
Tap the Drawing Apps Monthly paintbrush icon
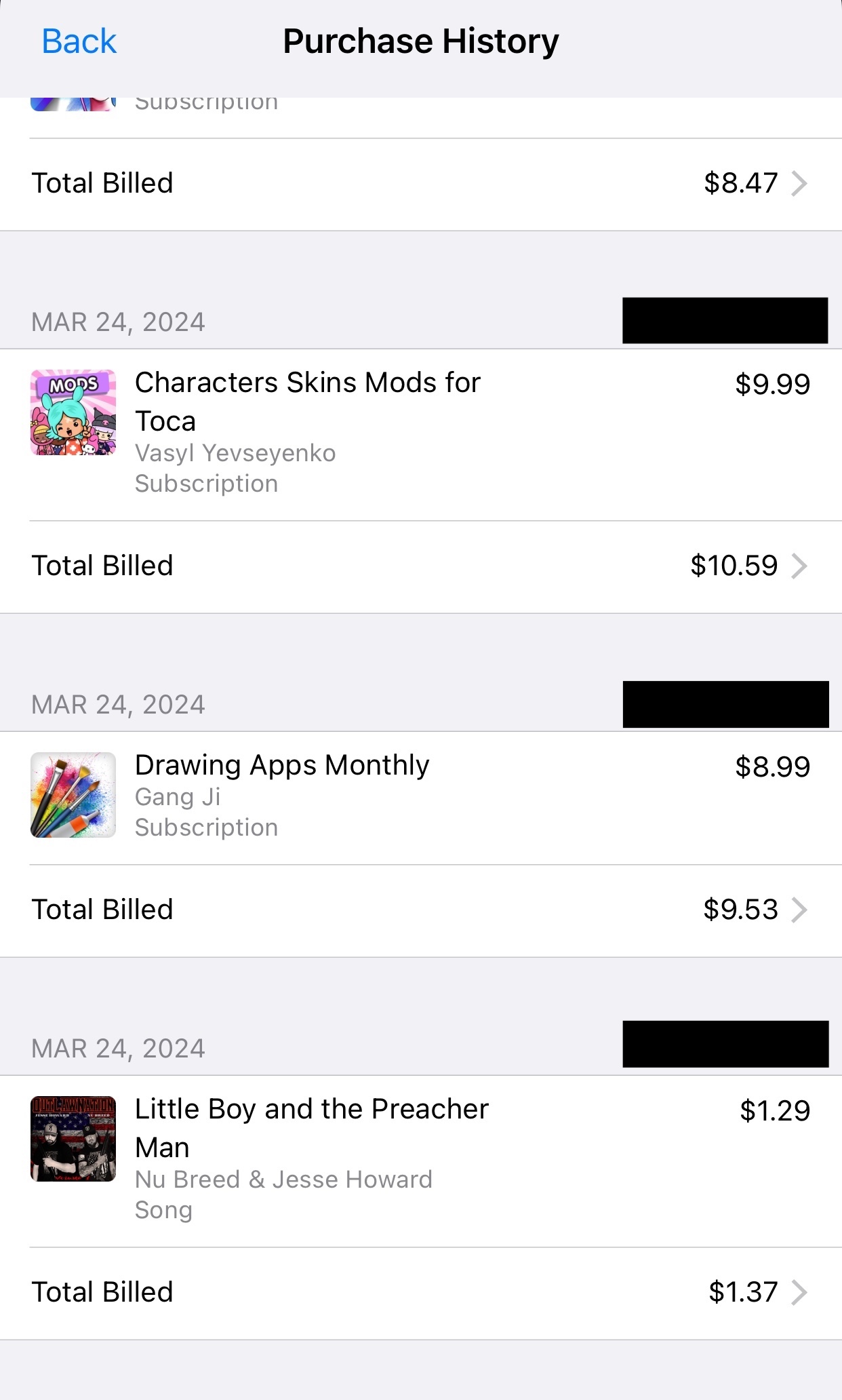point(73,795)
